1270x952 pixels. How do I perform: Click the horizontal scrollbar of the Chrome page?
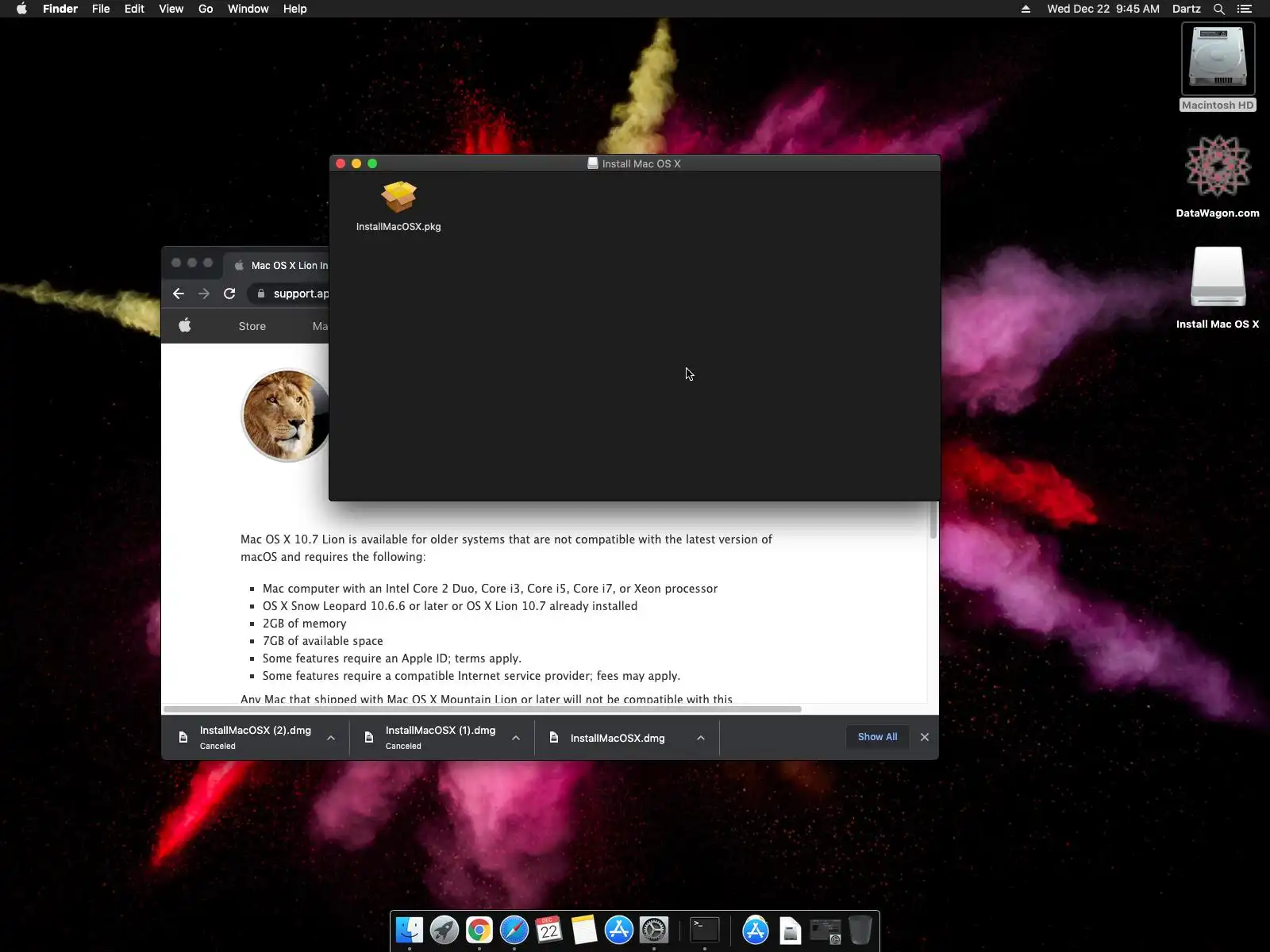coord(483,708)
